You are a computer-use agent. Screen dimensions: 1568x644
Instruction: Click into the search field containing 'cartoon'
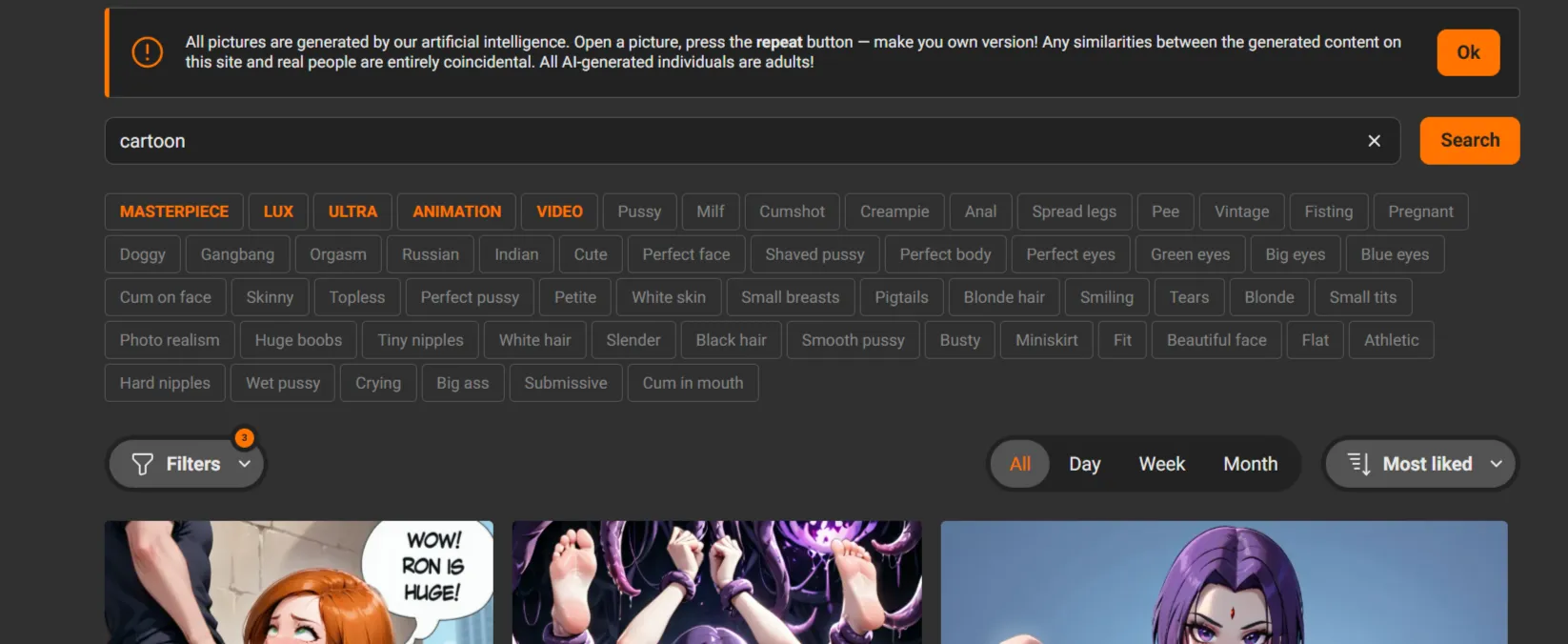[x=752, y=141]
